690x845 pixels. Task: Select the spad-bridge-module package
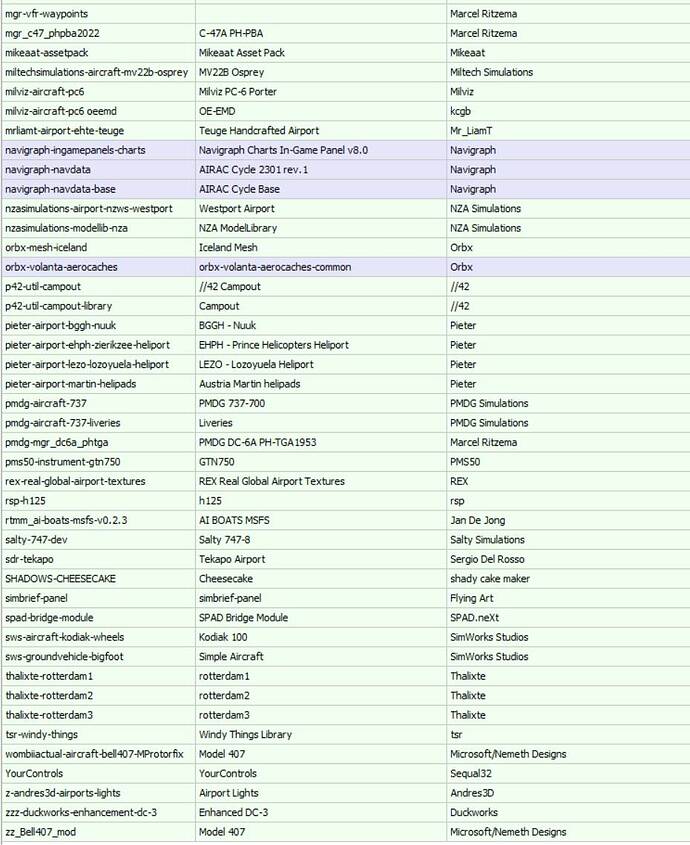(49, 618)
